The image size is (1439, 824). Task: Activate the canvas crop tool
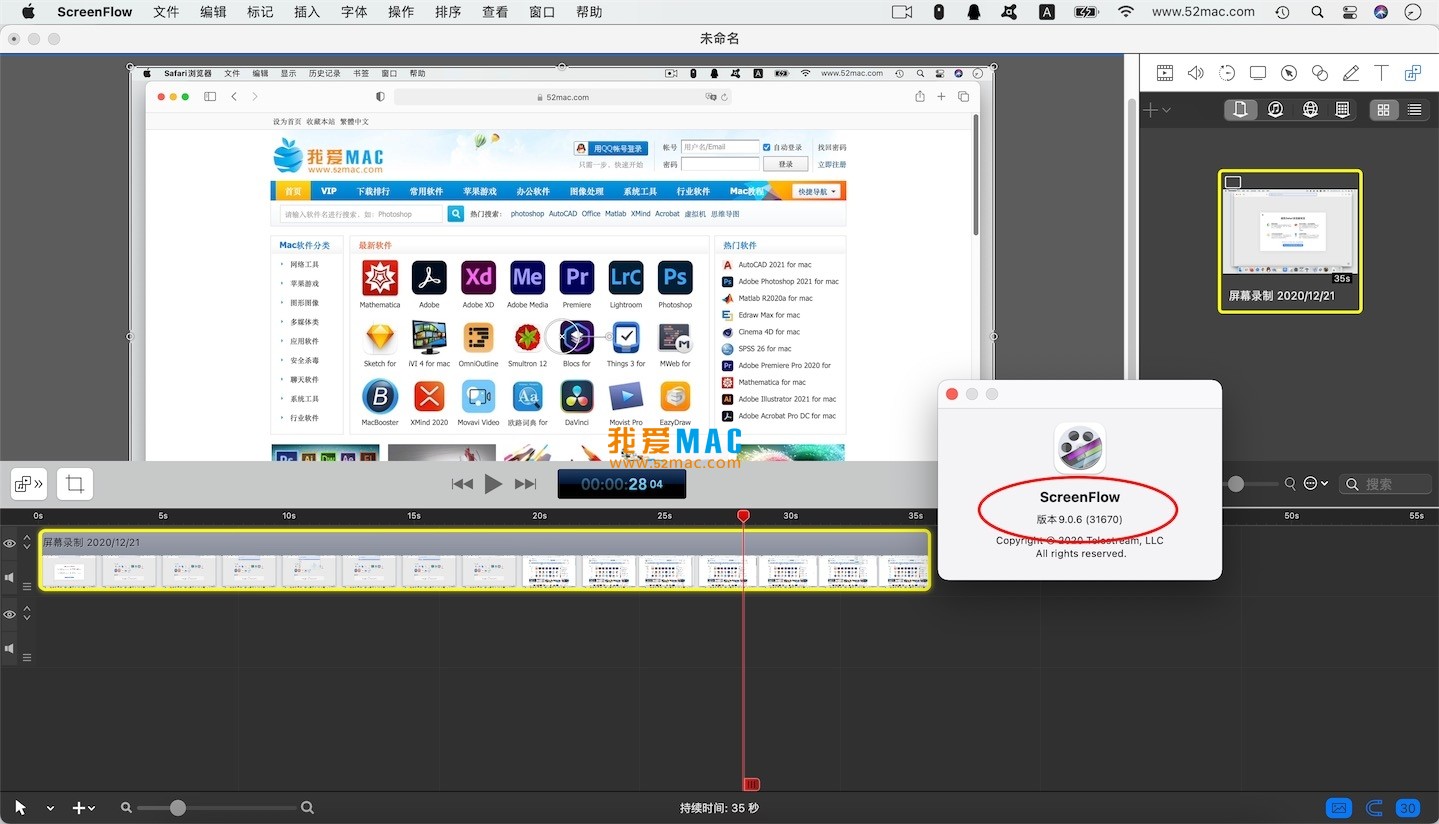(x=75, y=484)
